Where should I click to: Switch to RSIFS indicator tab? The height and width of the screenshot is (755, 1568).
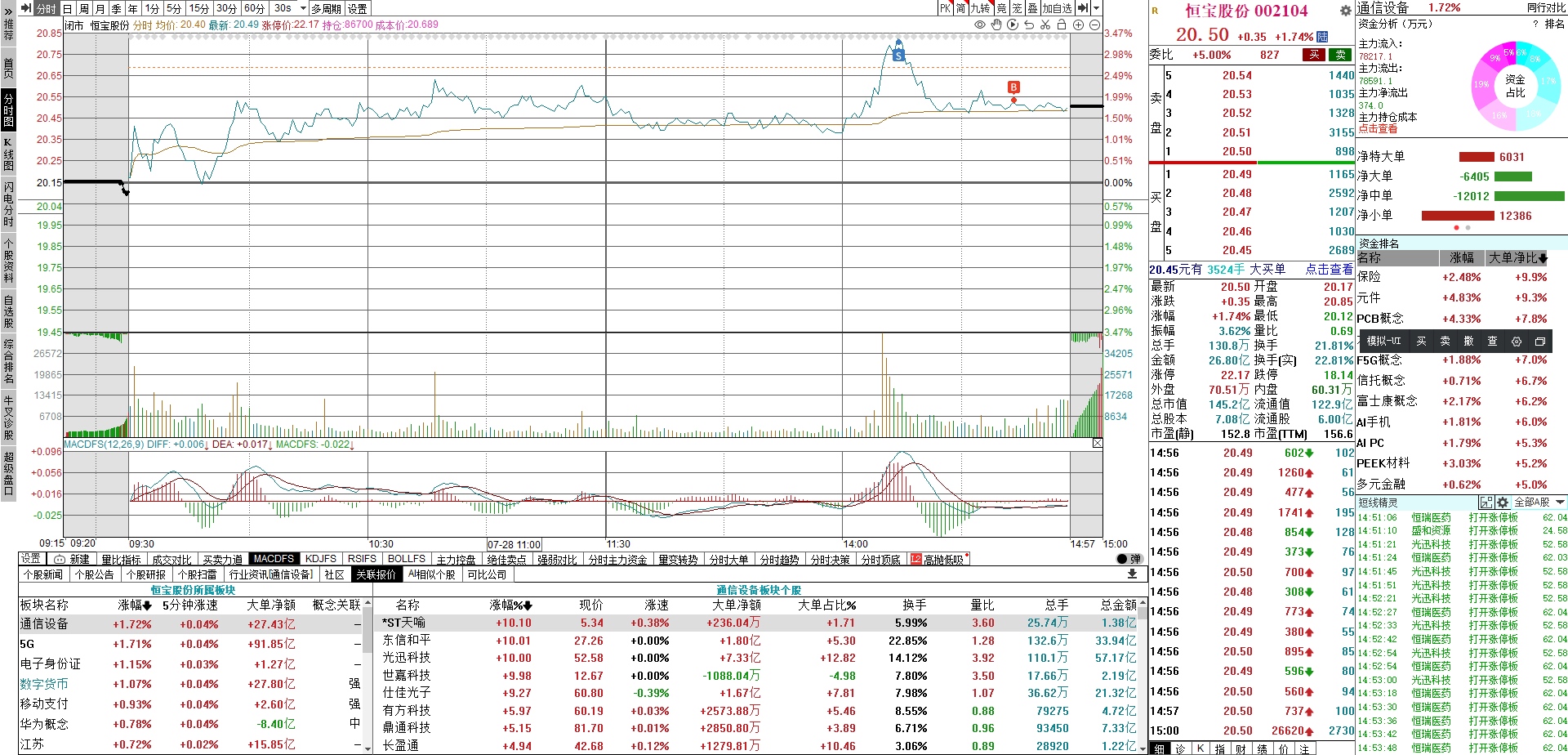[362, 559]
